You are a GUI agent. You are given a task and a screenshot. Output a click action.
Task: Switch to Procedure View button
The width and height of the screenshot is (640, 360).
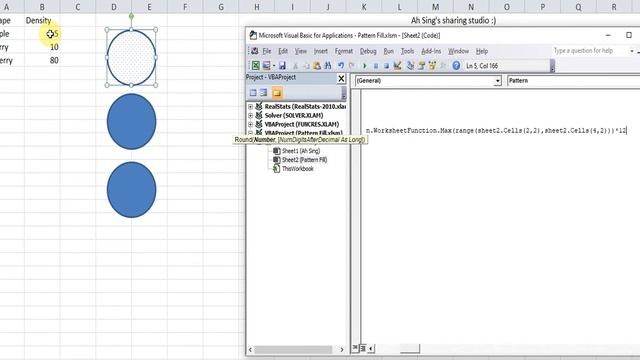[355, 348]
